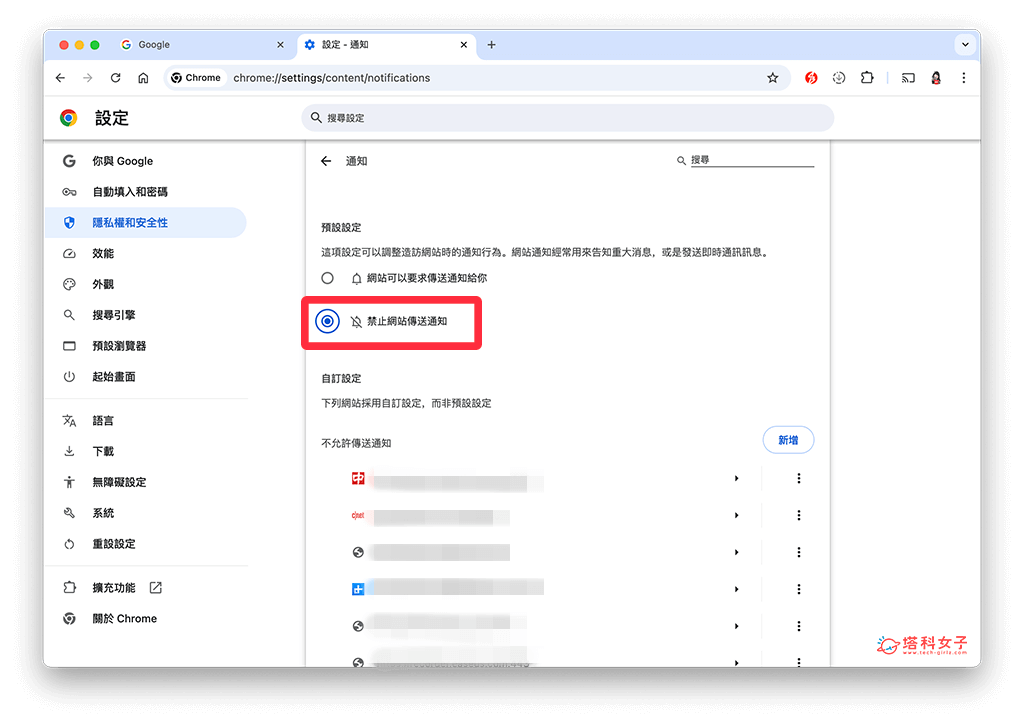Switch to the Google tab
Viewport: 1024px width, 724px height.
pyautogui.click(x=202, y=44)
